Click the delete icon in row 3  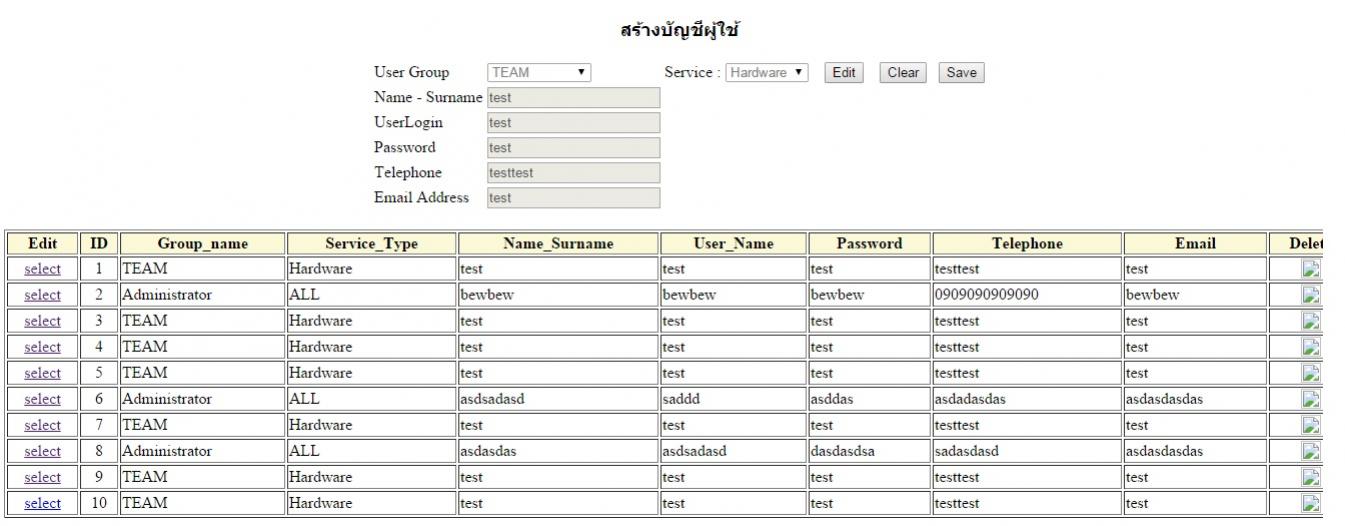[x=1310, y=321]
